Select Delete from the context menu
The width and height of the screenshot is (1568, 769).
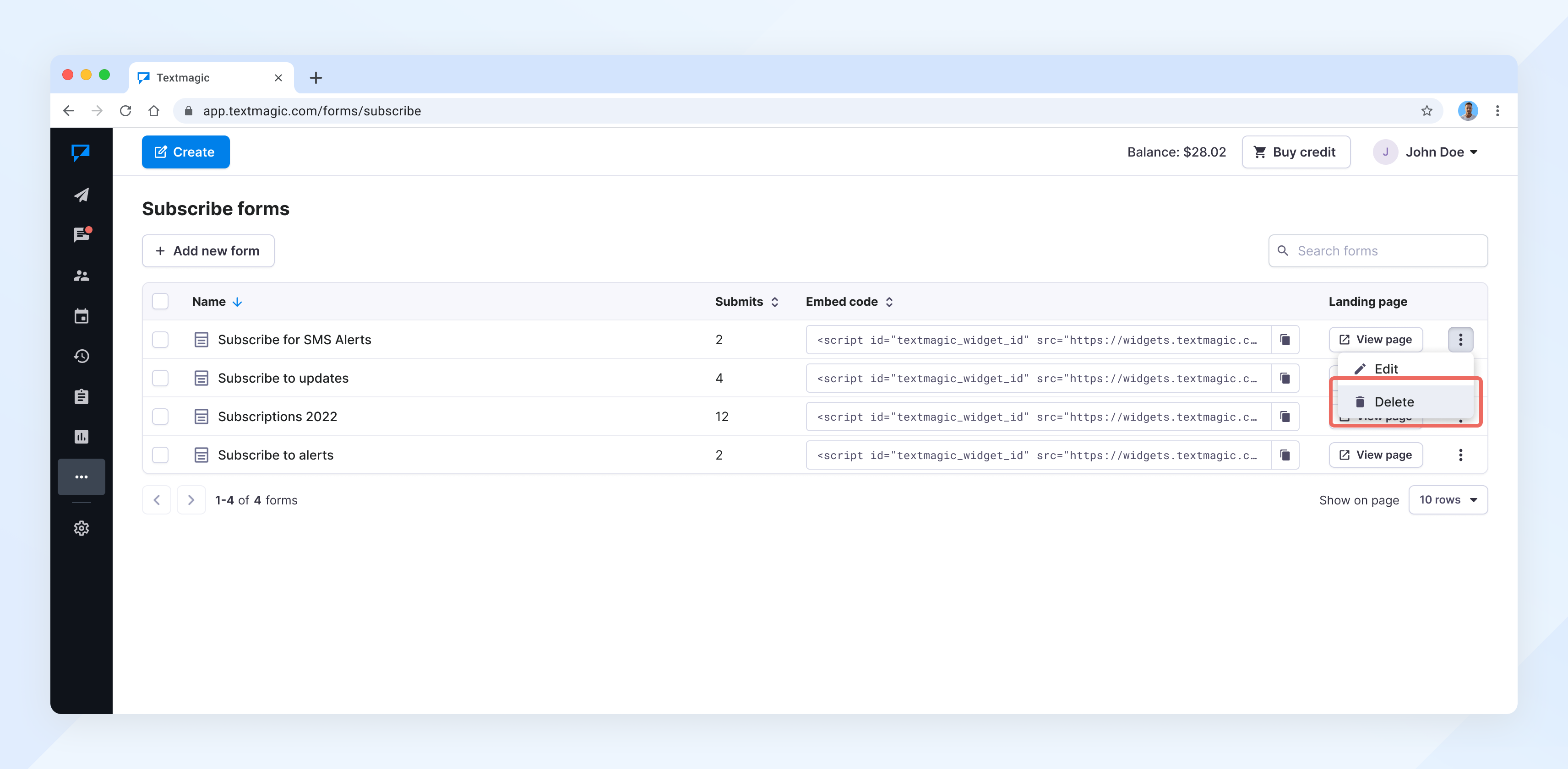(1394, 401)
